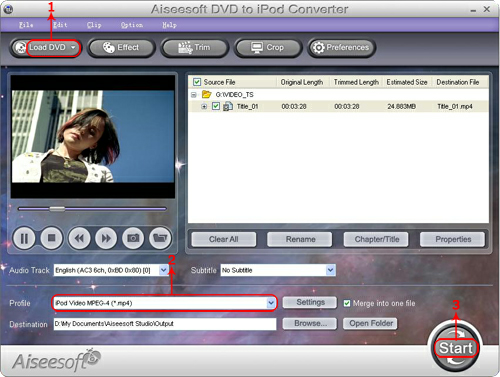The image size is (500, 377).
Task: Open the Profile dropdown list
Action: coord(271,303)
